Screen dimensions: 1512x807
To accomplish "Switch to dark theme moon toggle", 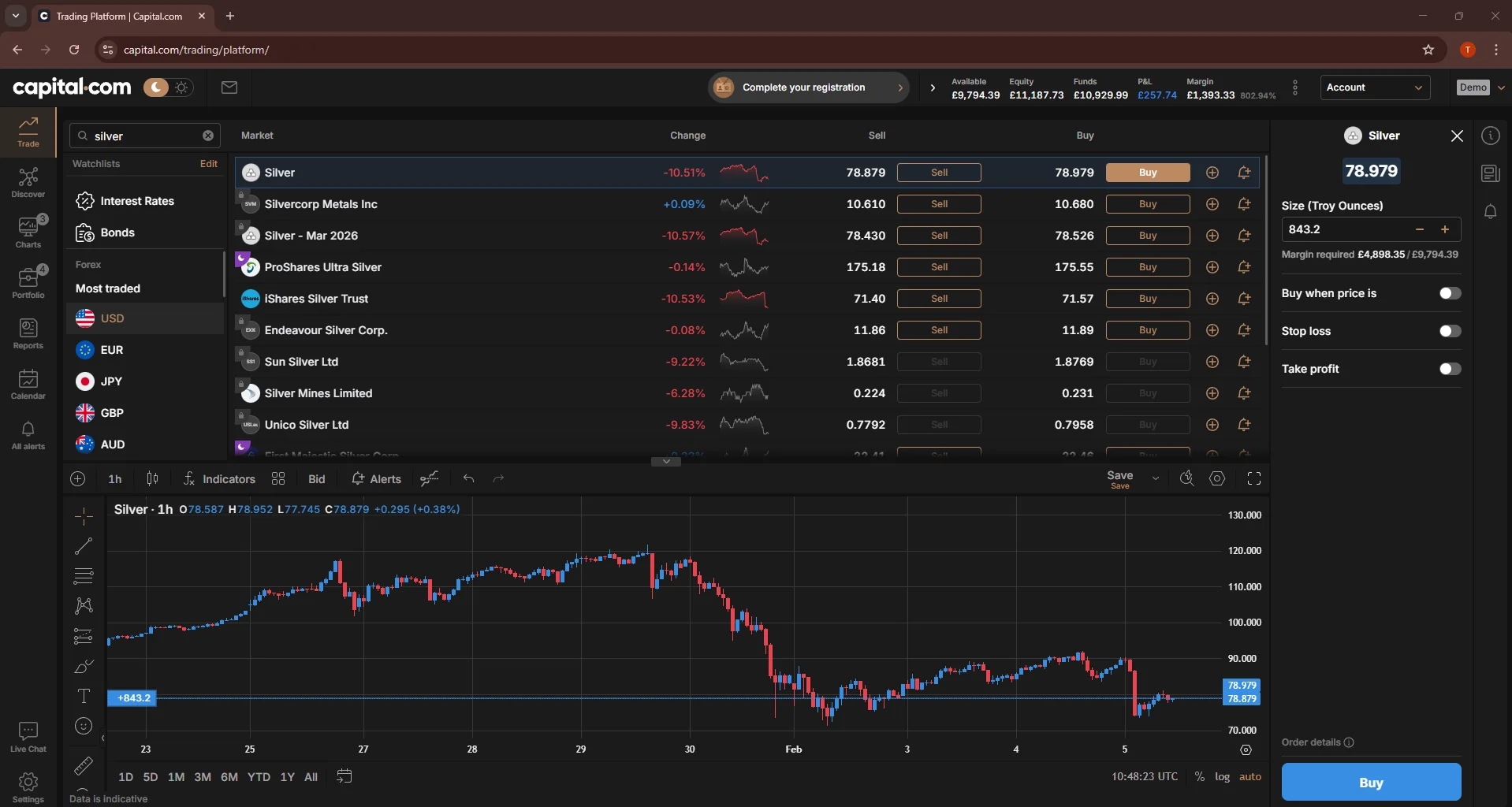I will coord(156,87).
